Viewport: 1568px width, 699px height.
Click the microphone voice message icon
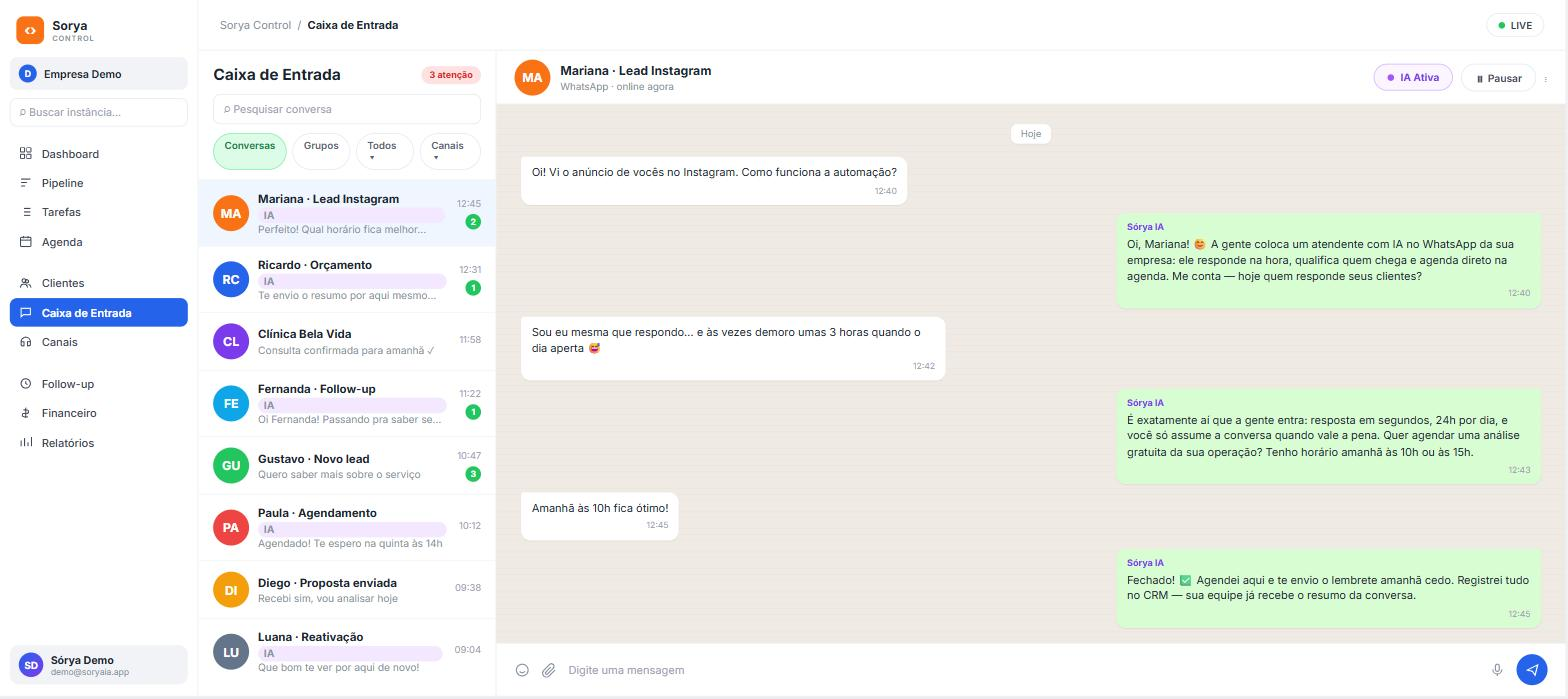(1497, 670)
